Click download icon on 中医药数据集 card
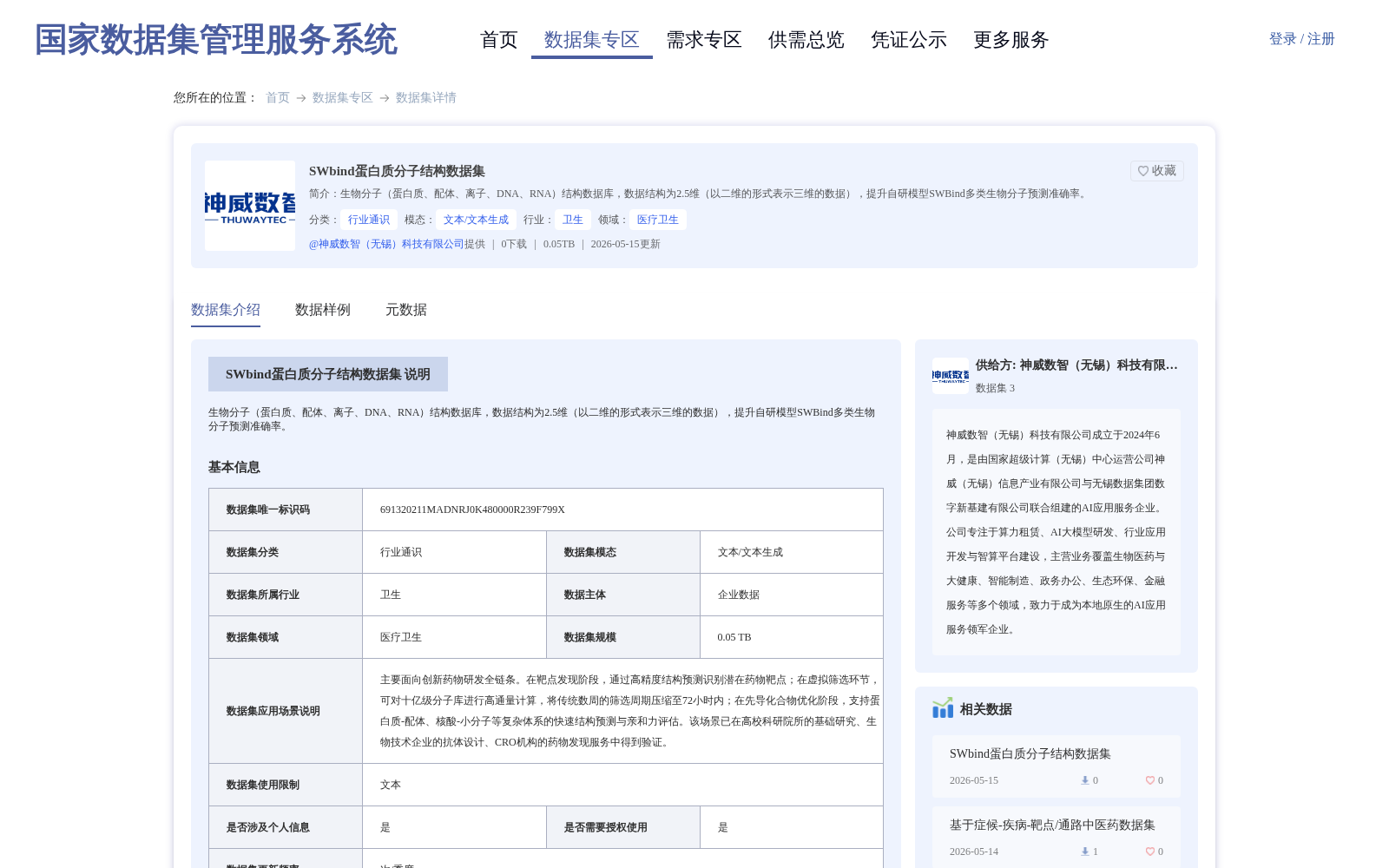Image resolution: width=1389 pixels, height=868 pixels. click(x=1084, y=852)
